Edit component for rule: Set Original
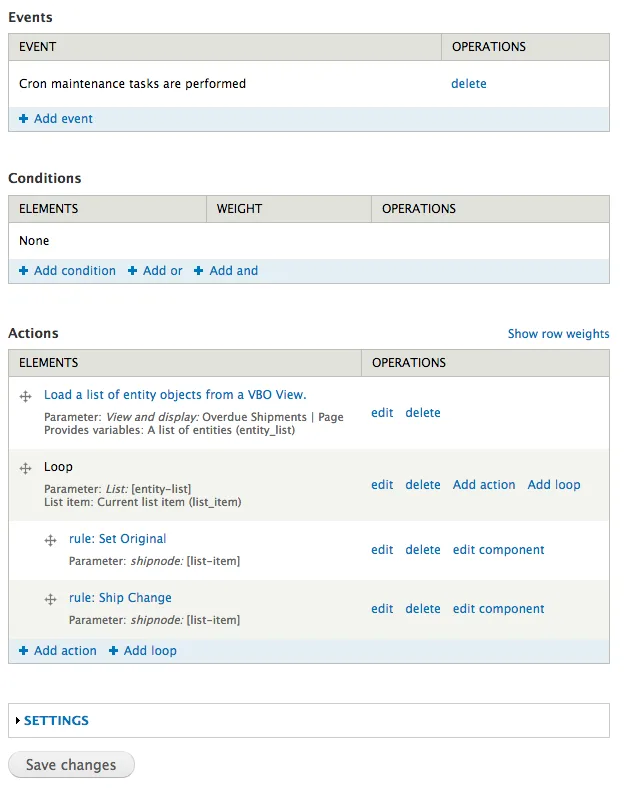 [498, 549]
